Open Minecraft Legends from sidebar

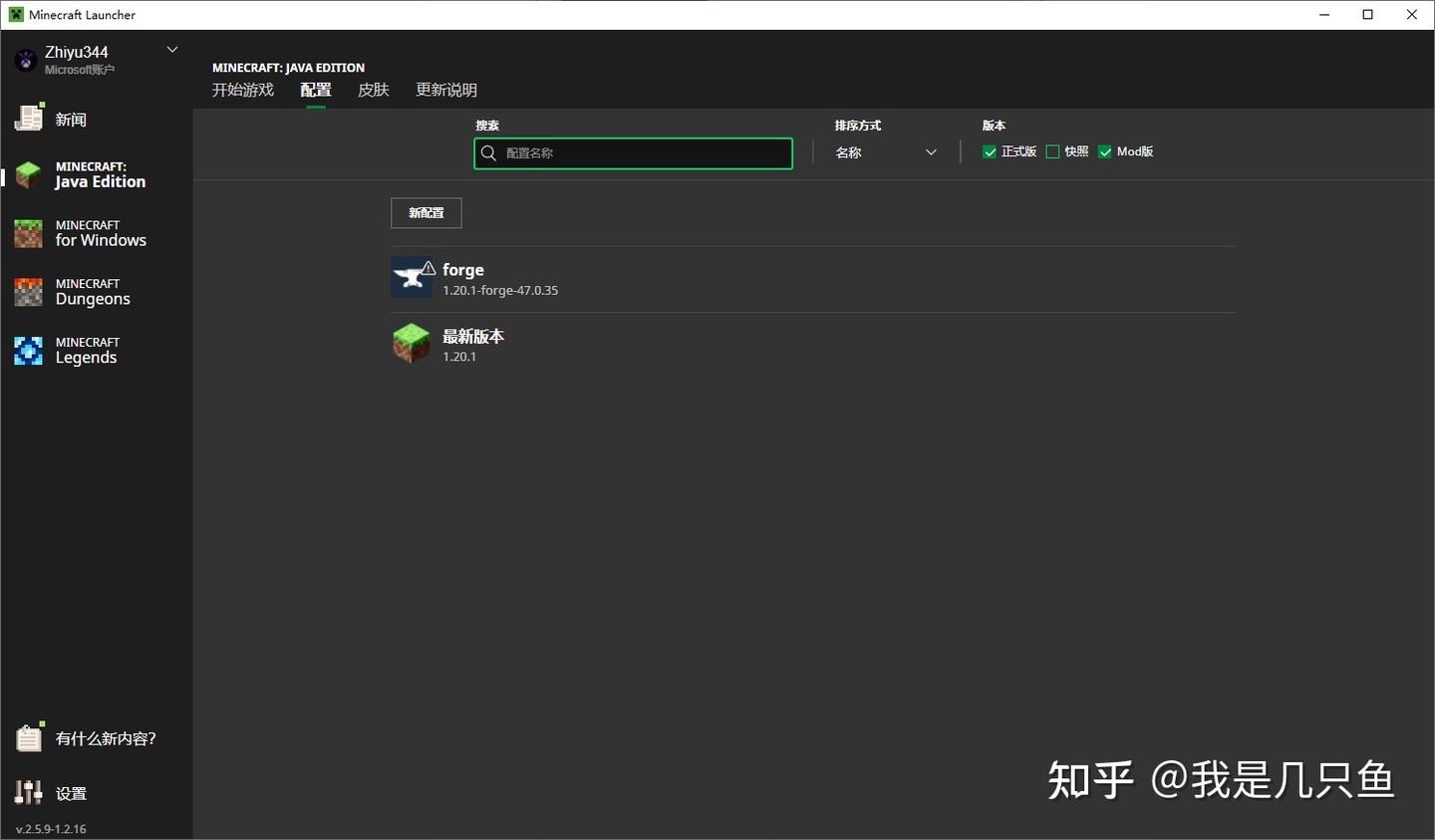point(90,350)
